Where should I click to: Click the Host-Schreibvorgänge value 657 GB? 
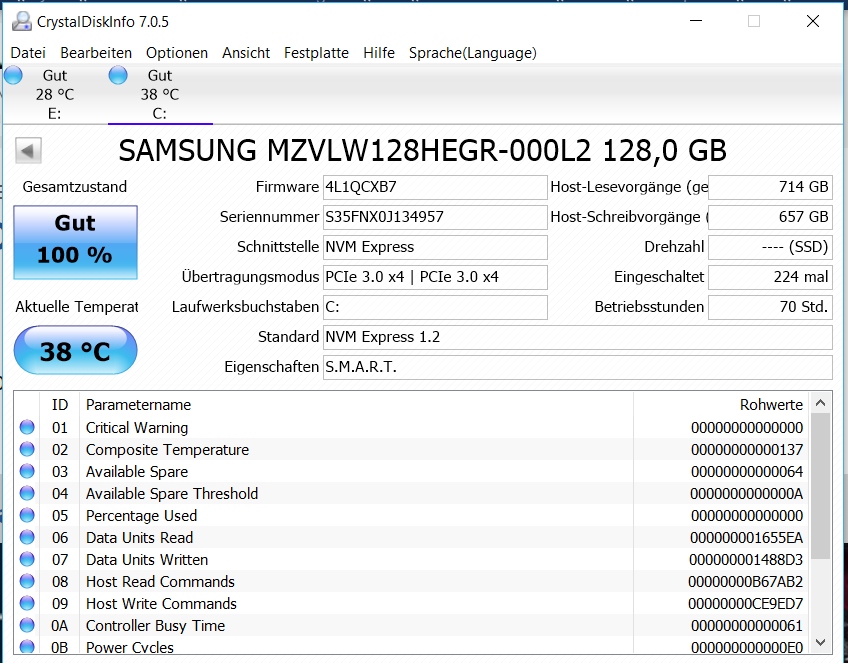pyautogui.click(x=770, y=217)
